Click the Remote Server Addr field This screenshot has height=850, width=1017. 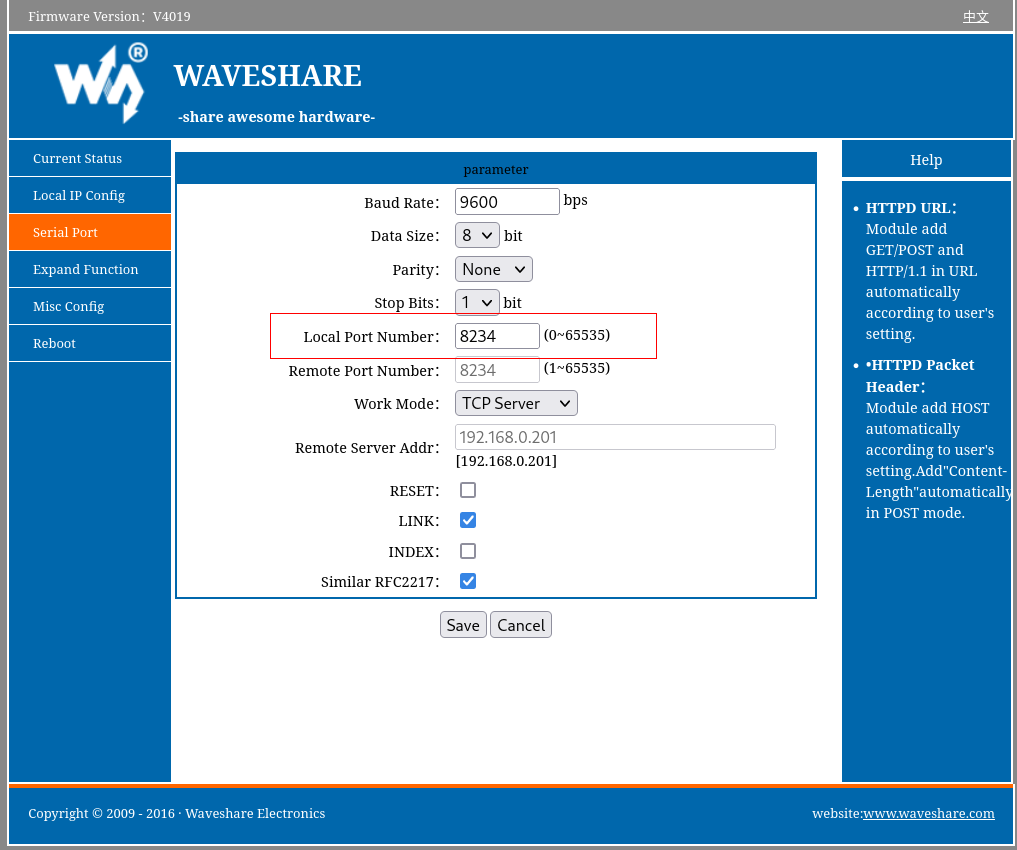point(616,437)
